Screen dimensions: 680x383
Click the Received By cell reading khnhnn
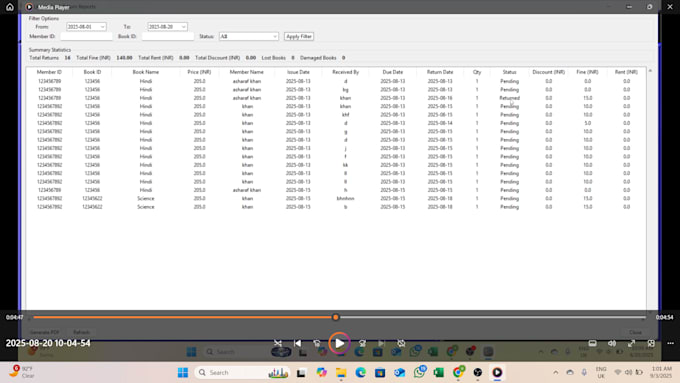[x=345, y=199]
